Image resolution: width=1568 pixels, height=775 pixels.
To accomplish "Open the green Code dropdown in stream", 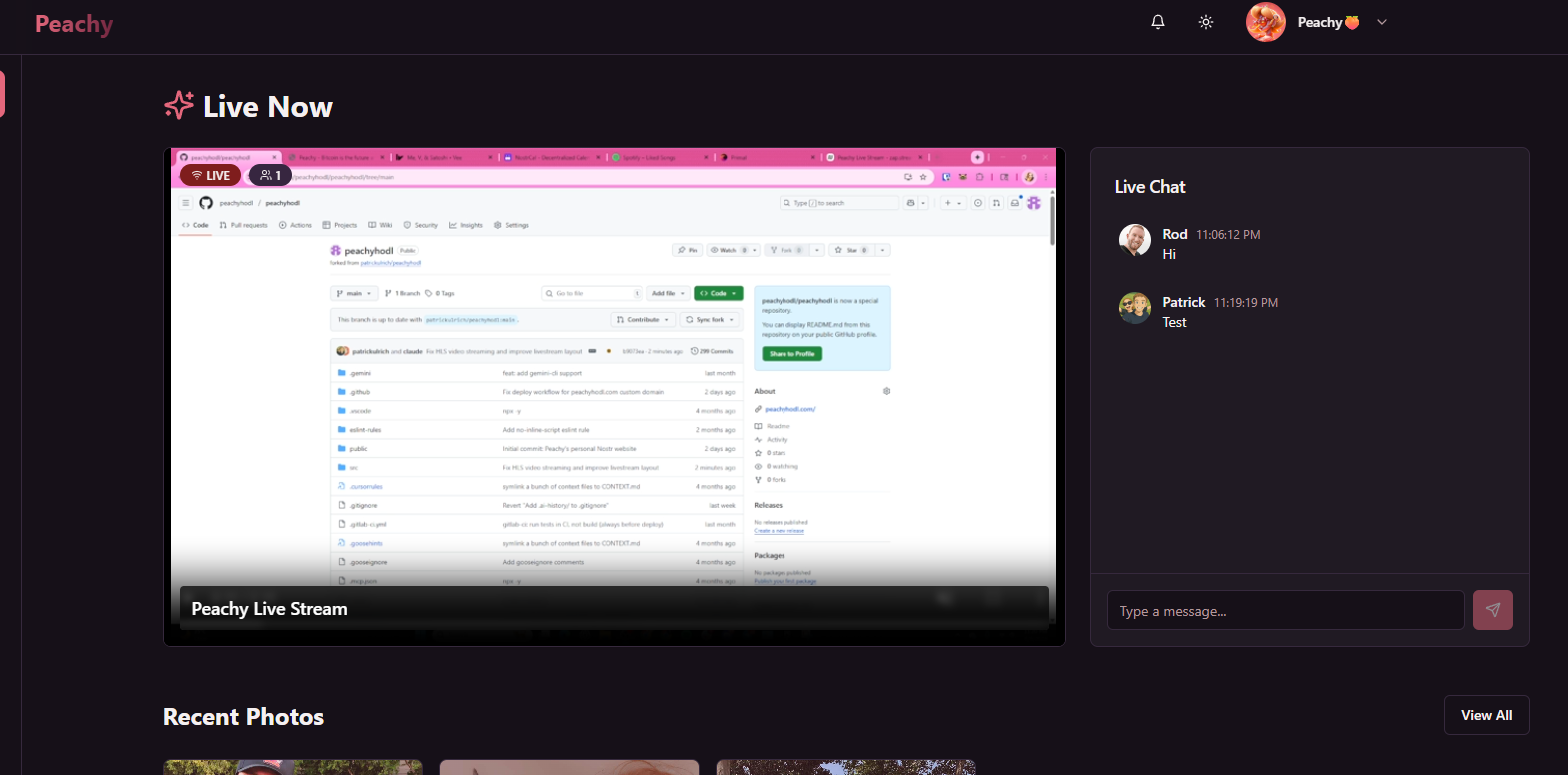I will (719, 293).
